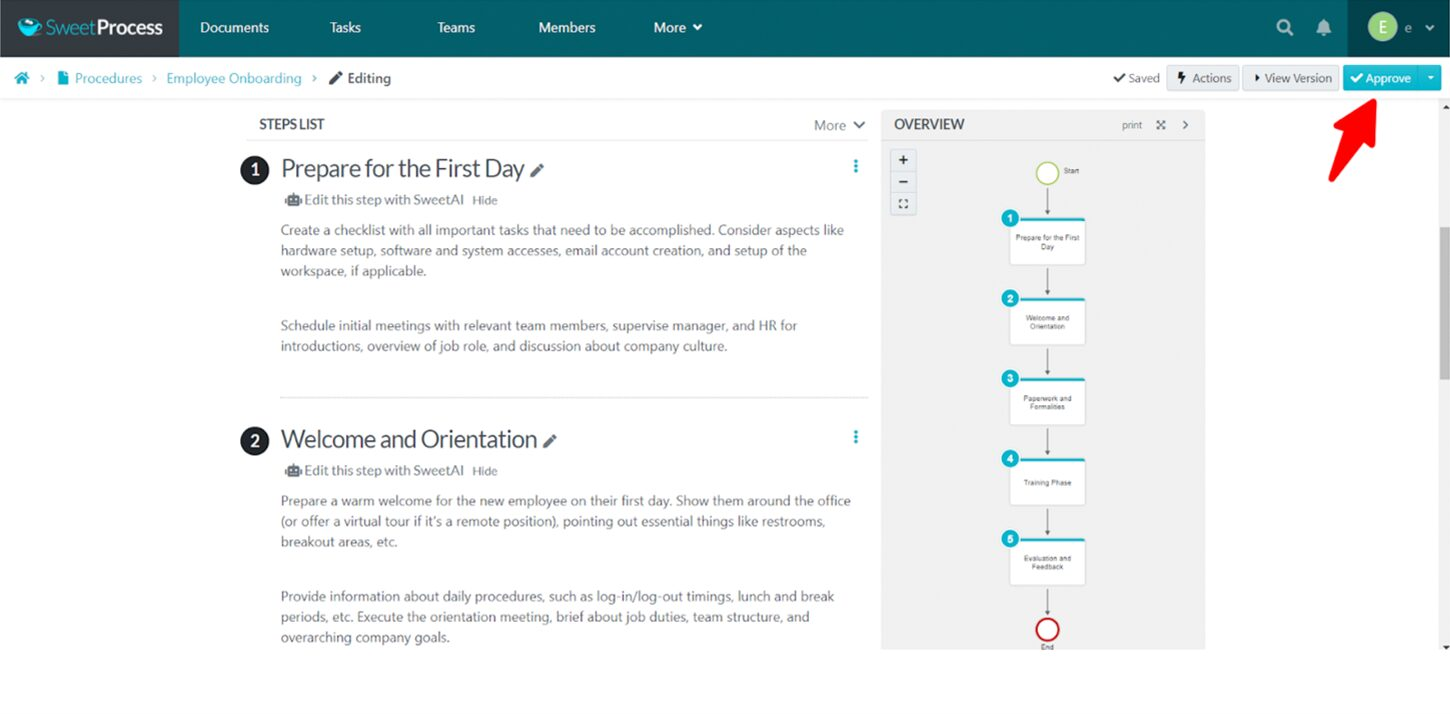The height and width of the screenshot is (714, 1450).
Task: Click the pencil icon beside Prepare for the First Day
Action: 537,171
